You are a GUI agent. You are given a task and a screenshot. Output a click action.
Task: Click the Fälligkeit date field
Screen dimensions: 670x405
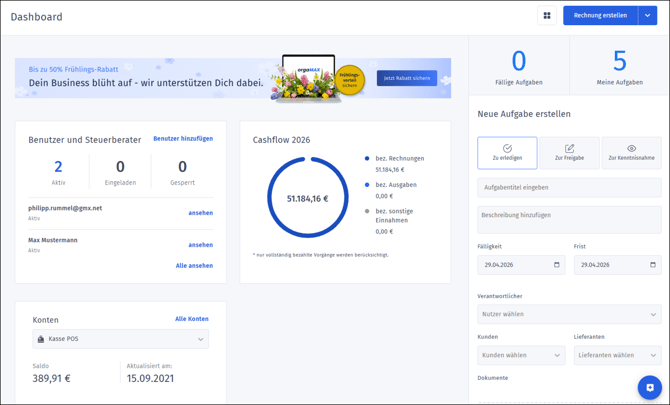[x=521, y=265]
